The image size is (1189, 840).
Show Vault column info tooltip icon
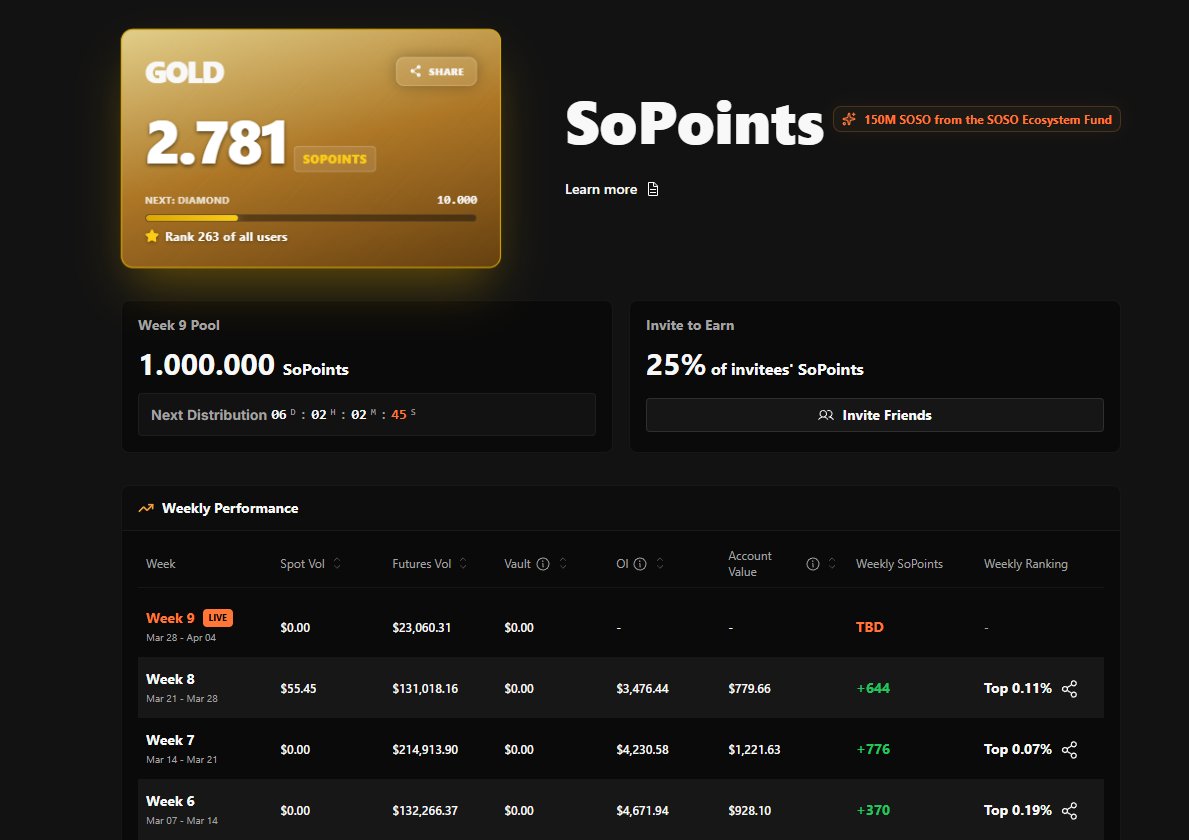(543, 563)
